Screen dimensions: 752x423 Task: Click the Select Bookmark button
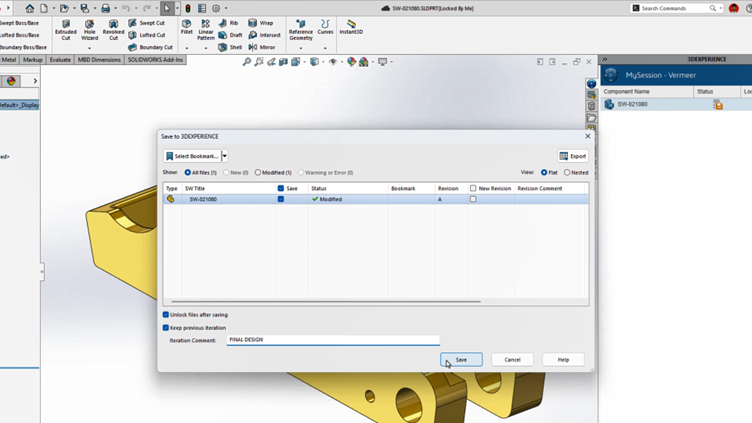tap(192, 156)
